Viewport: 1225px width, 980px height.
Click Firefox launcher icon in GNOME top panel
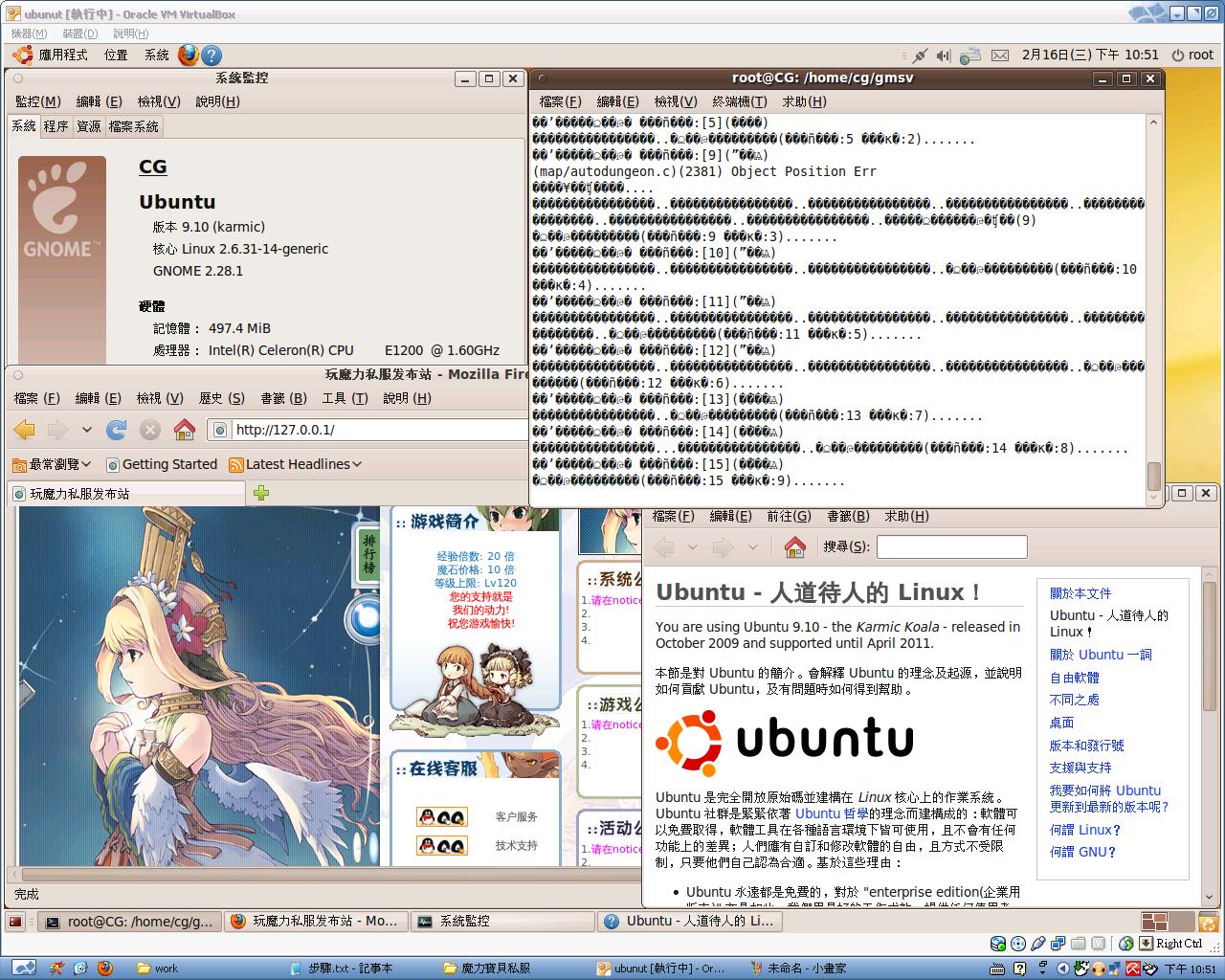tap(188, 56)
